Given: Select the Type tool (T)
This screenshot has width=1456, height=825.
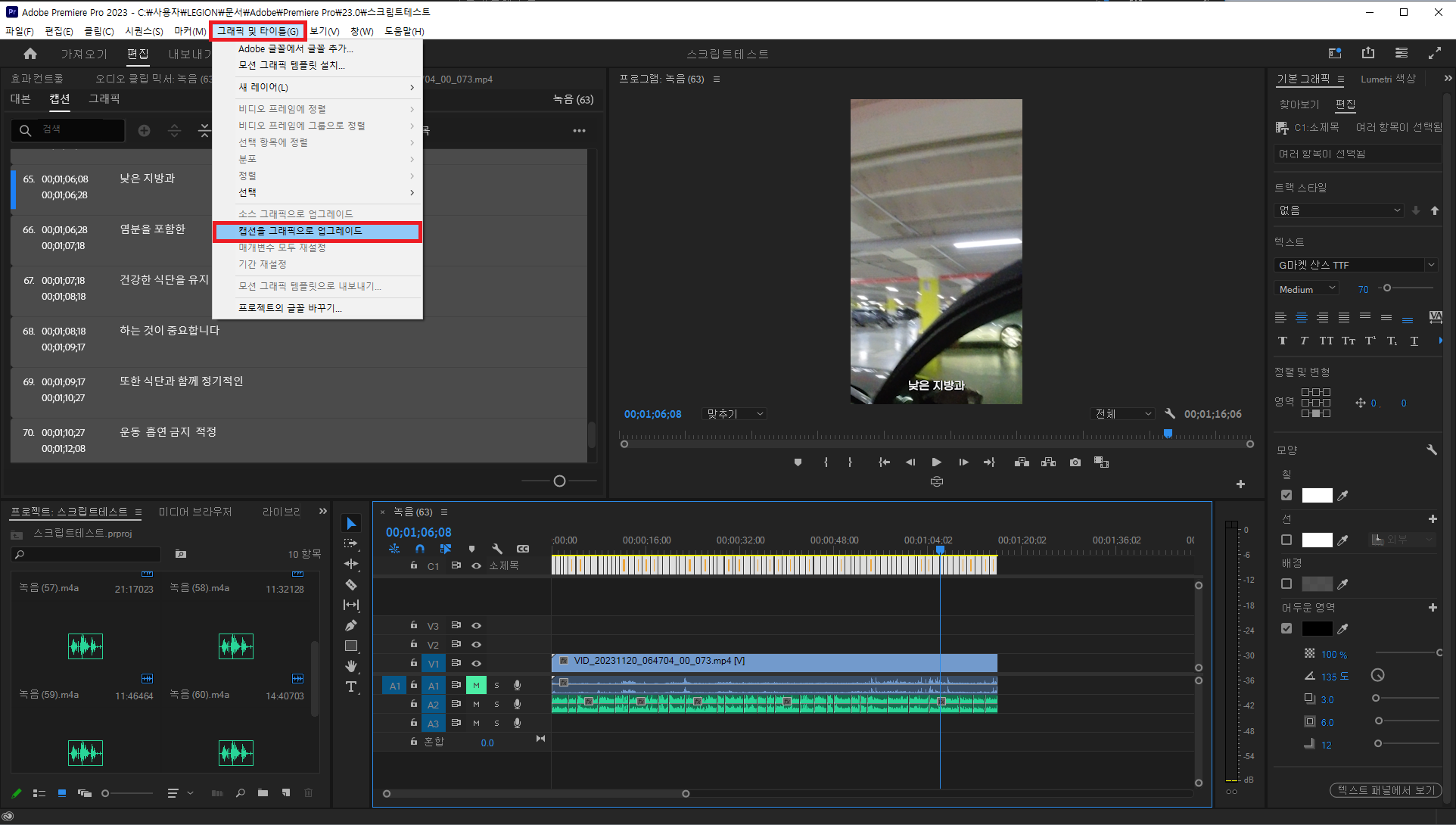Looking at the screenshot, I should 351,687.
